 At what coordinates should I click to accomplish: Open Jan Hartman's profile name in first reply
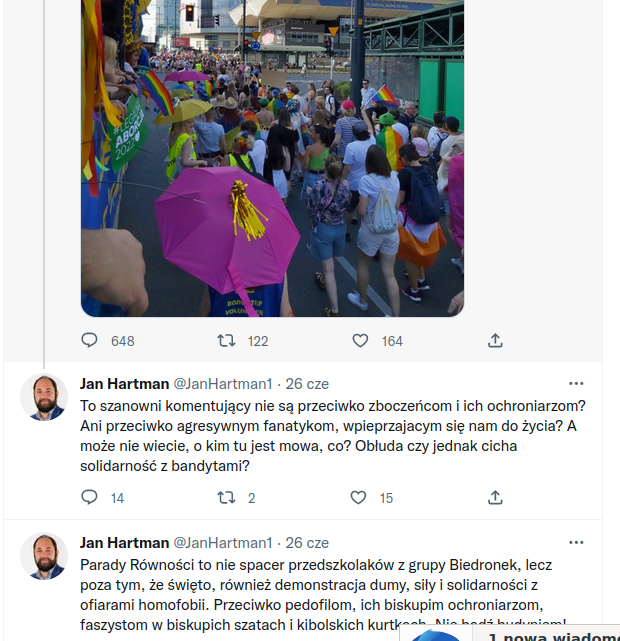(124, 383)
